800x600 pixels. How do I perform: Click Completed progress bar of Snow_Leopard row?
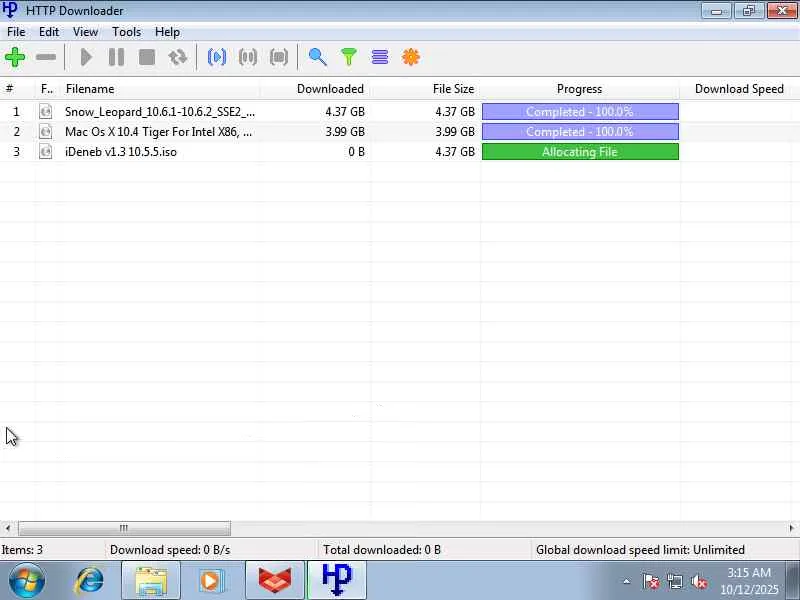click(x=580, y=111)
